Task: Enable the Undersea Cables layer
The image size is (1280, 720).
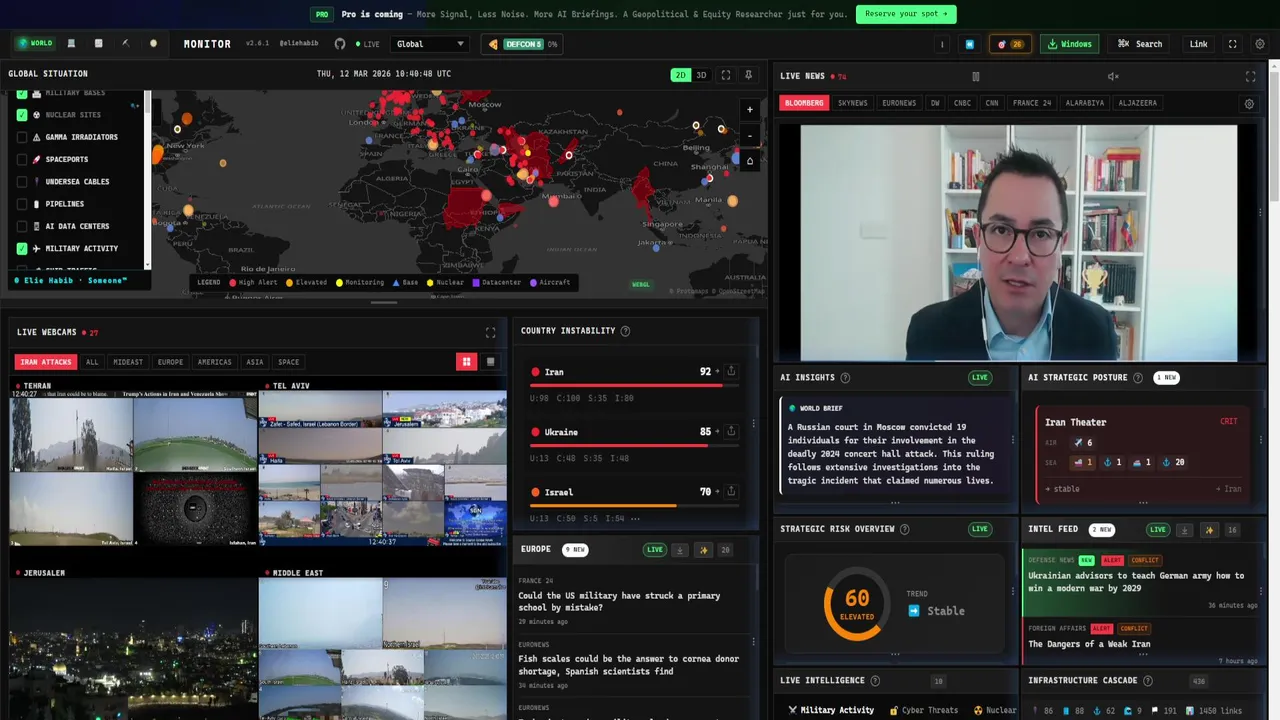Action: 22,182
